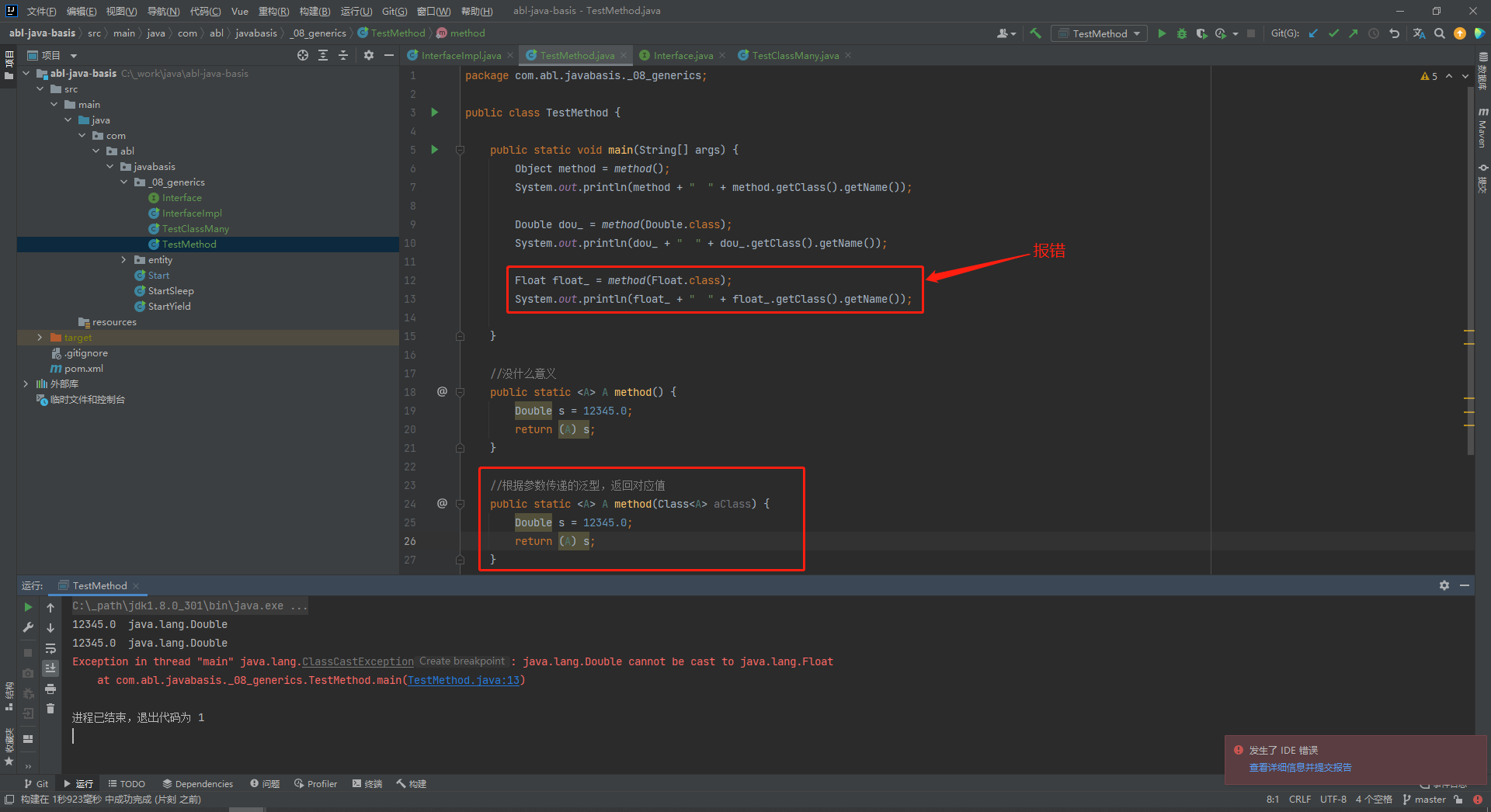Screen dimensions: 1491x812
Task: Roll back changes with the undo arrow
Action: tap(1395, 33)
